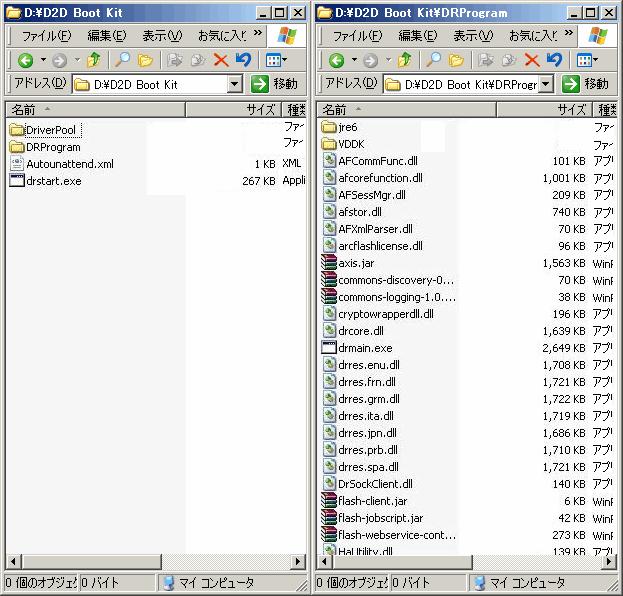The image size is (623, 596).
Task: Sort by 名前 column in D2D Boot Kit window
Action: 95,109
